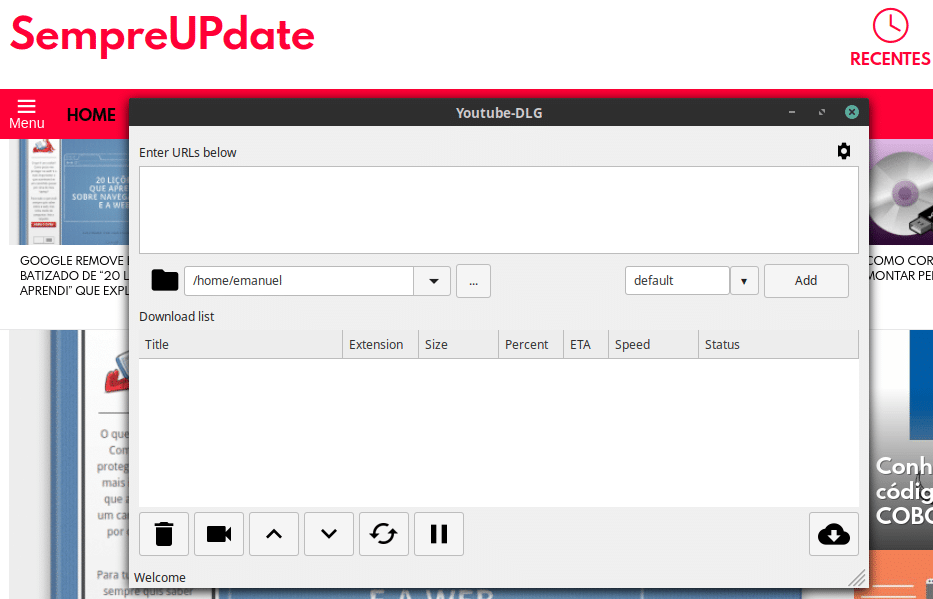Move item down with down arrow button
The height and width of the screenshot is (599, 933).
click(x=329, y=534)
